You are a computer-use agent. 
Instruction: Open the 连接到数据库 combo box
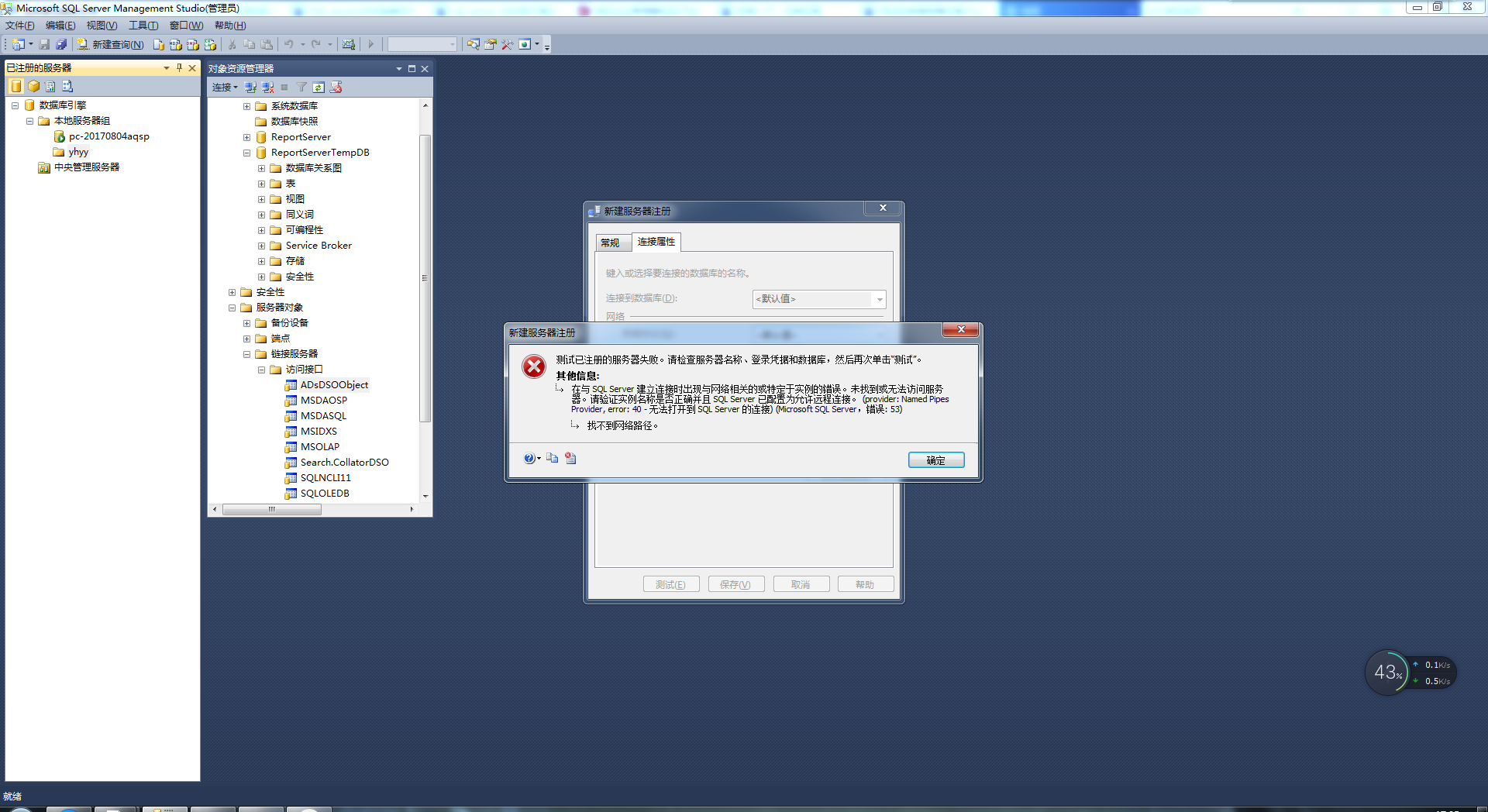point(818,299)
